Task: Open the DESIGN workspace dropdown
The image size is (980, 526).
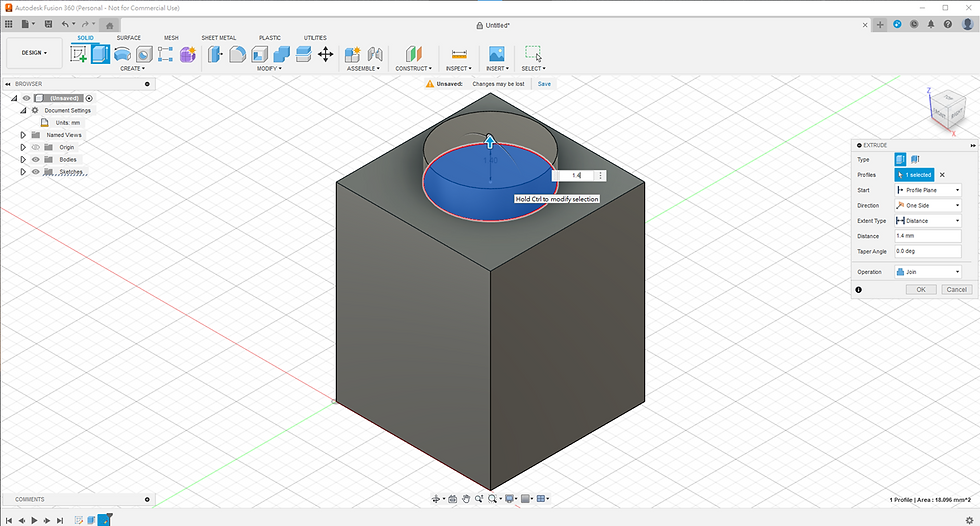Action: [x=34, y=53]
